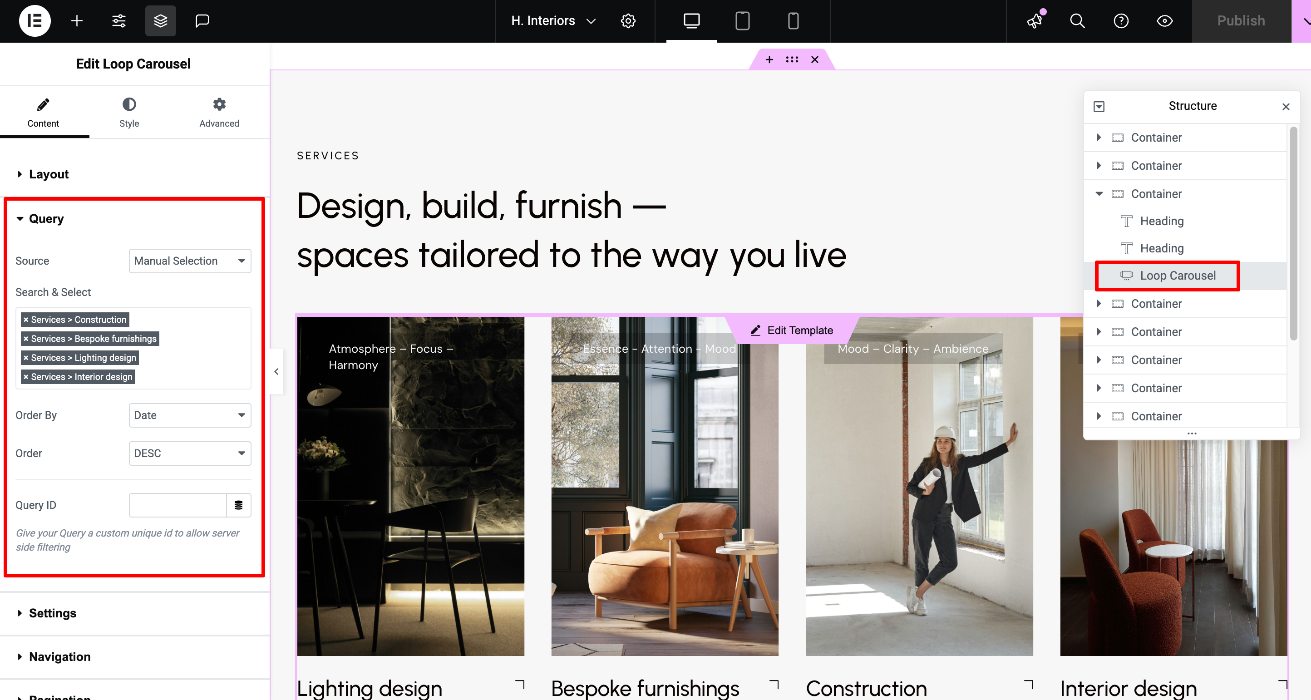Image resolution: width=1311 pixels, height=700 pixels.
Task: Remove Services > Lighting design tag
Action: [26, 358]
